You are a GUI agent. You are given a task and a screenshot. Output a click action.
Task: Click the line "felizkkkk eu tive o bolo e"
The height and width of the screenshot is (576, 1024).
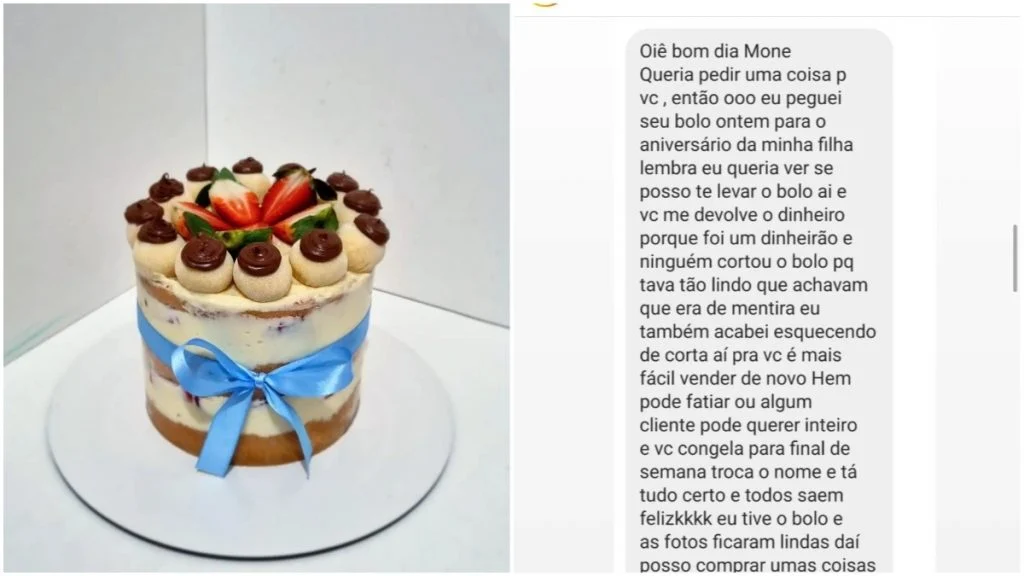pyautogui.click(x=741, y=519)
